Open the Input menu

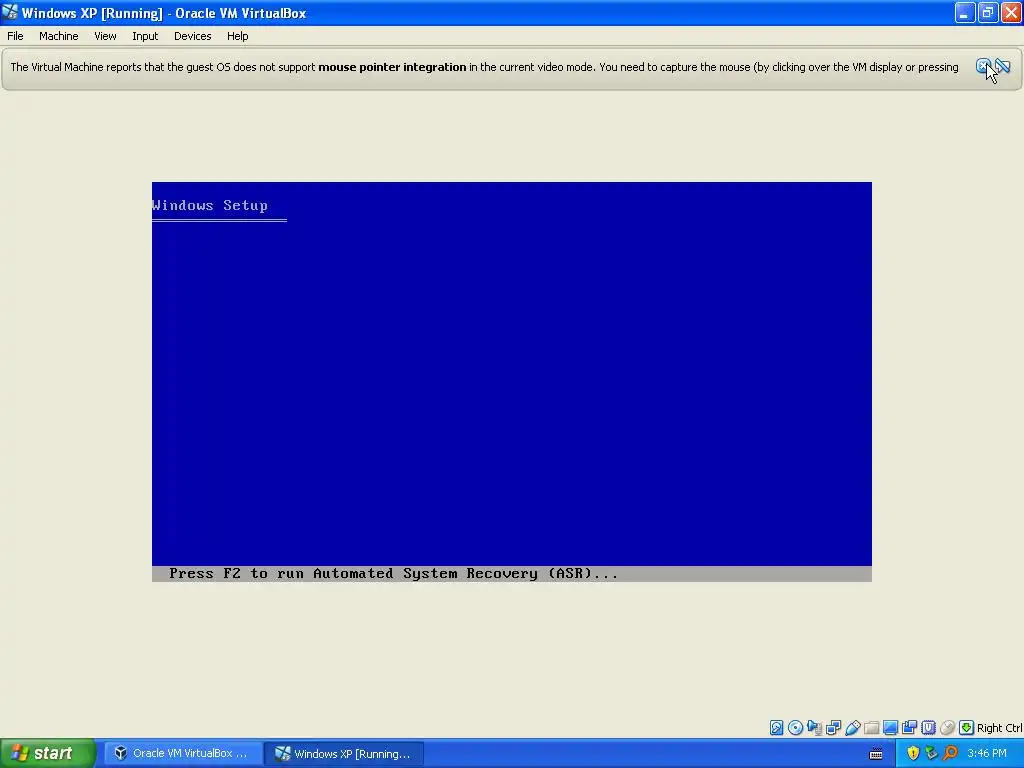click(145, 36)
